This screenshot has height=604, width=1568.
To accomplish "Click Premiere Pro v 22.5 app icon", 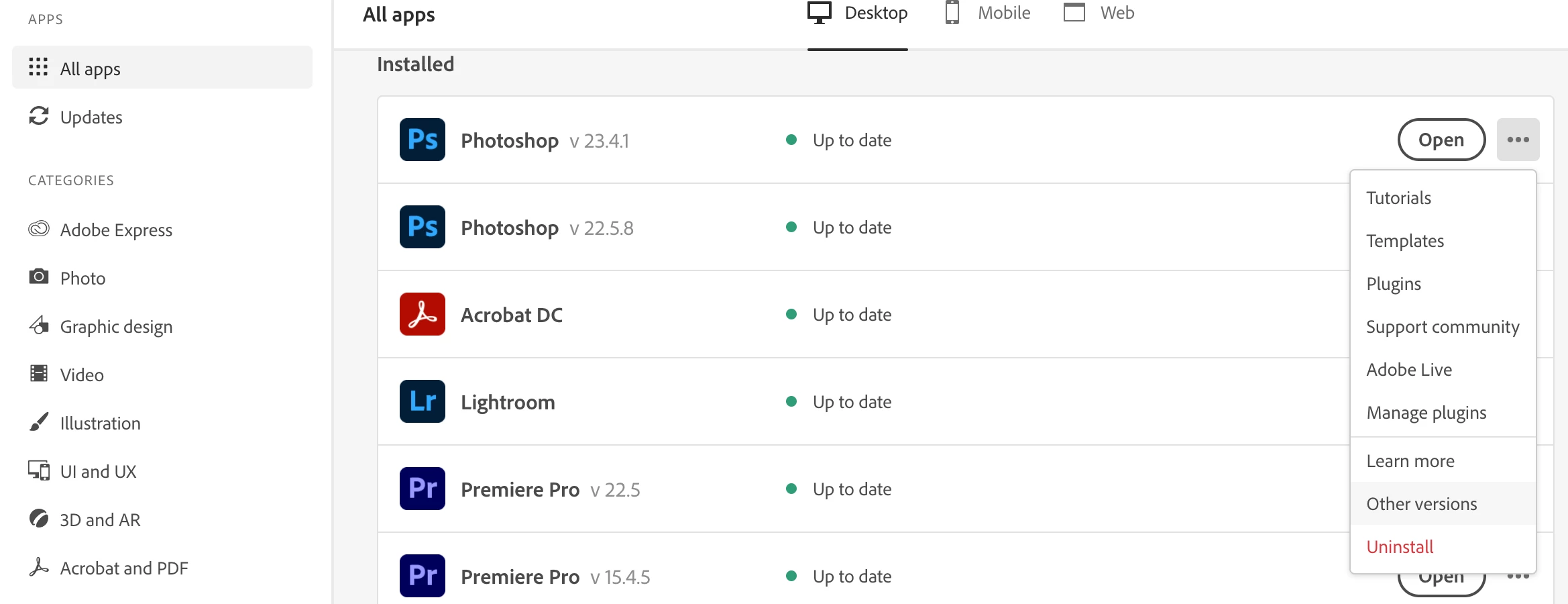I will [423, 489].
